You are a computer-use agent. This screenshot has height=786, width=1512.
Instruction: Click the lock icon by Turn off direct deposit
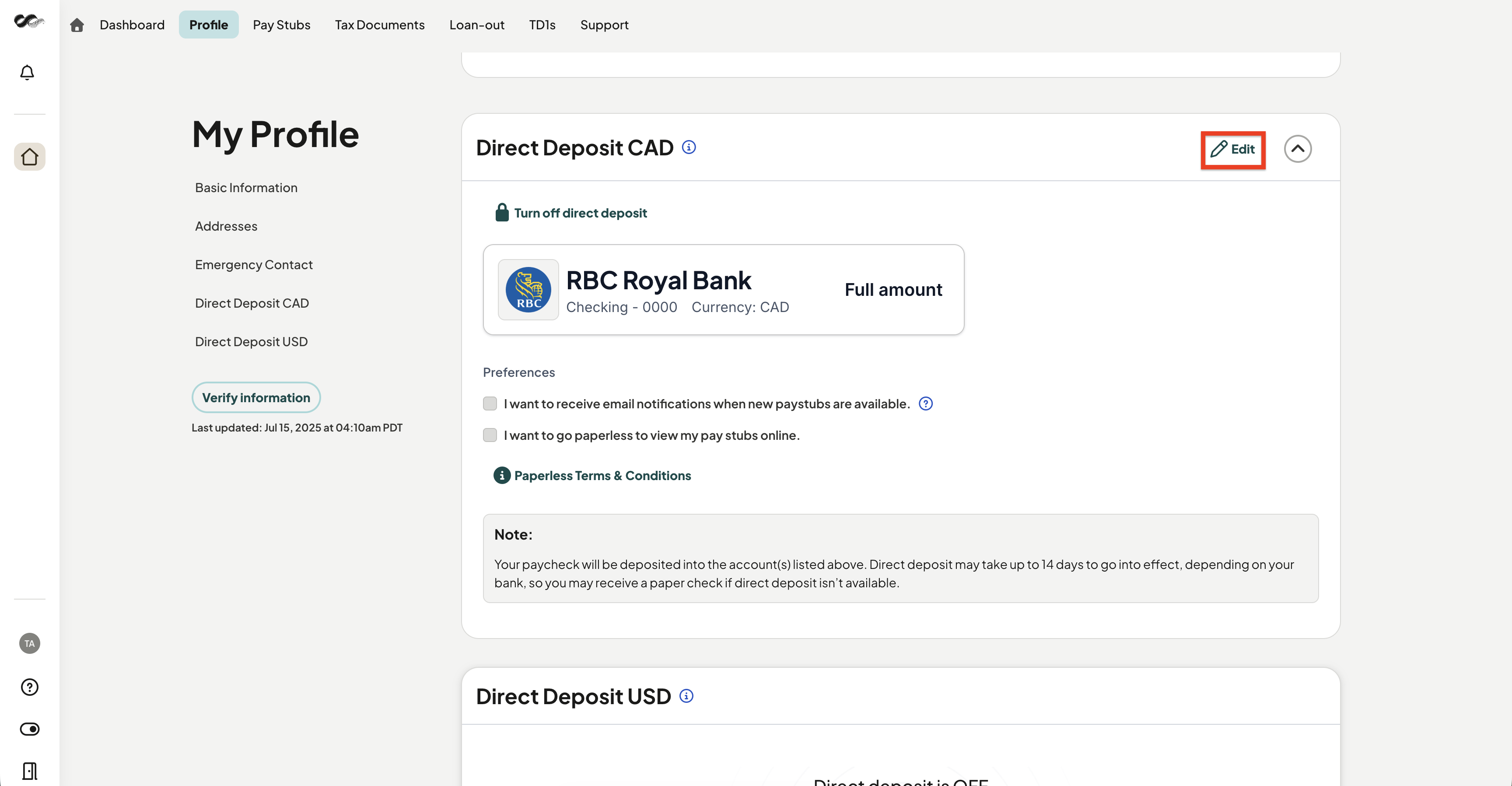click(x=502, y=213)
